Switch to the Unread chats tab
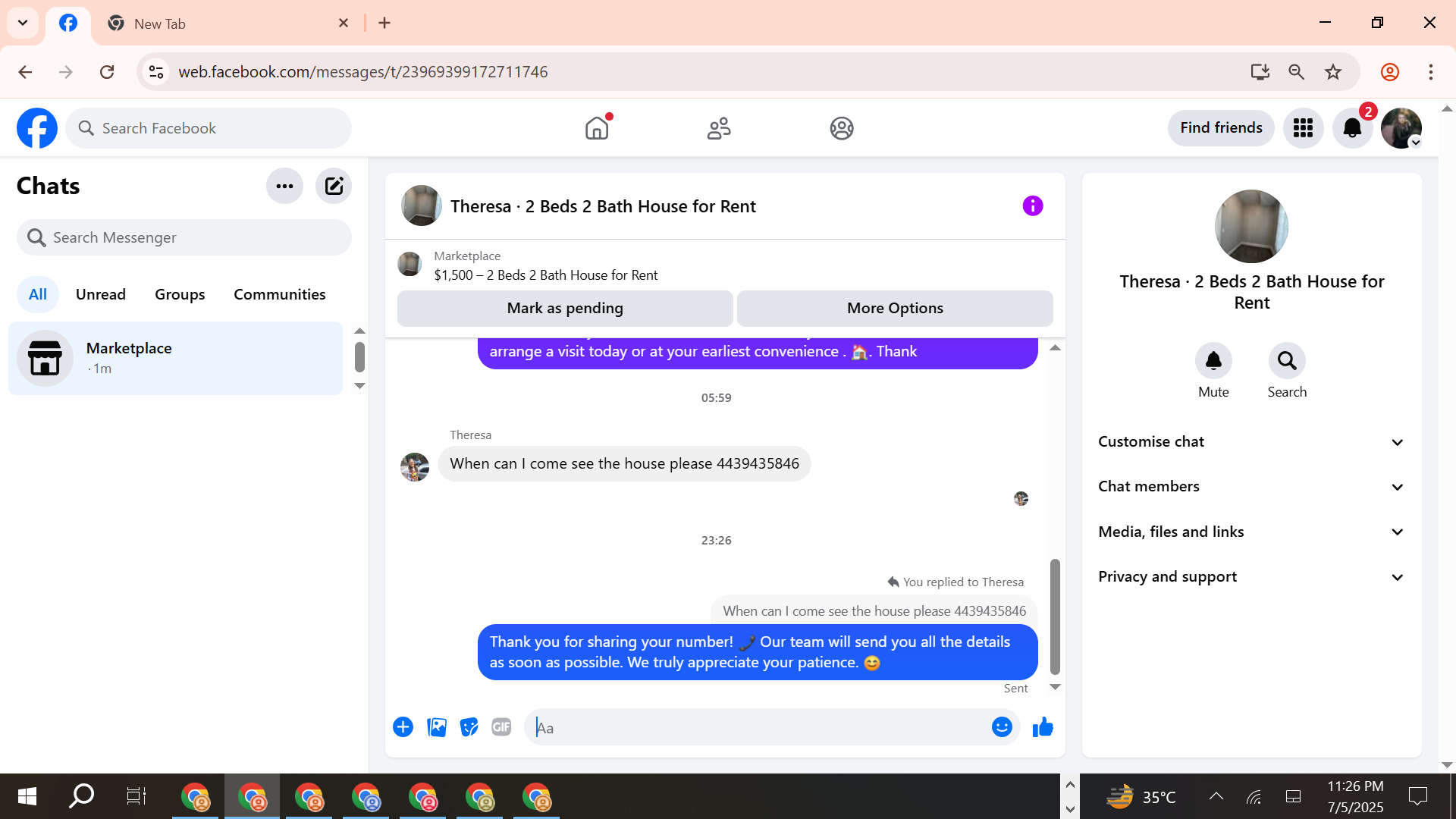This screenshot has height=819, width=1456. tap(101, 294)
